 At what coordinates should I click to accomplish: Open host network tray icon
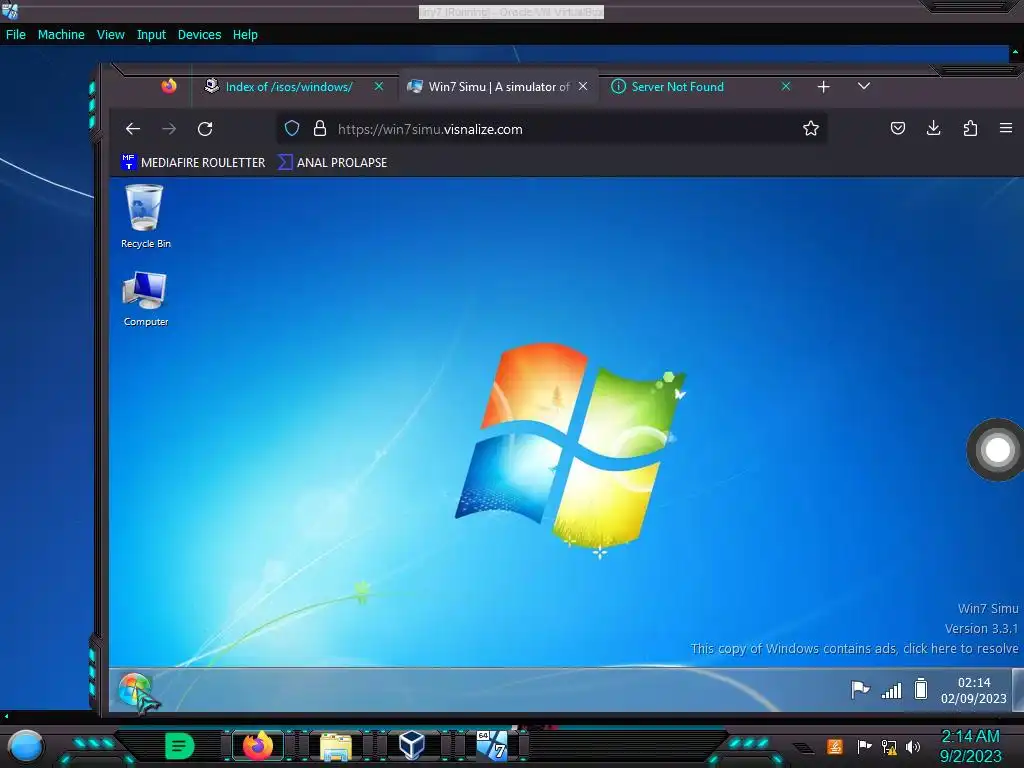pyautogui.click(x=889, y=746)
